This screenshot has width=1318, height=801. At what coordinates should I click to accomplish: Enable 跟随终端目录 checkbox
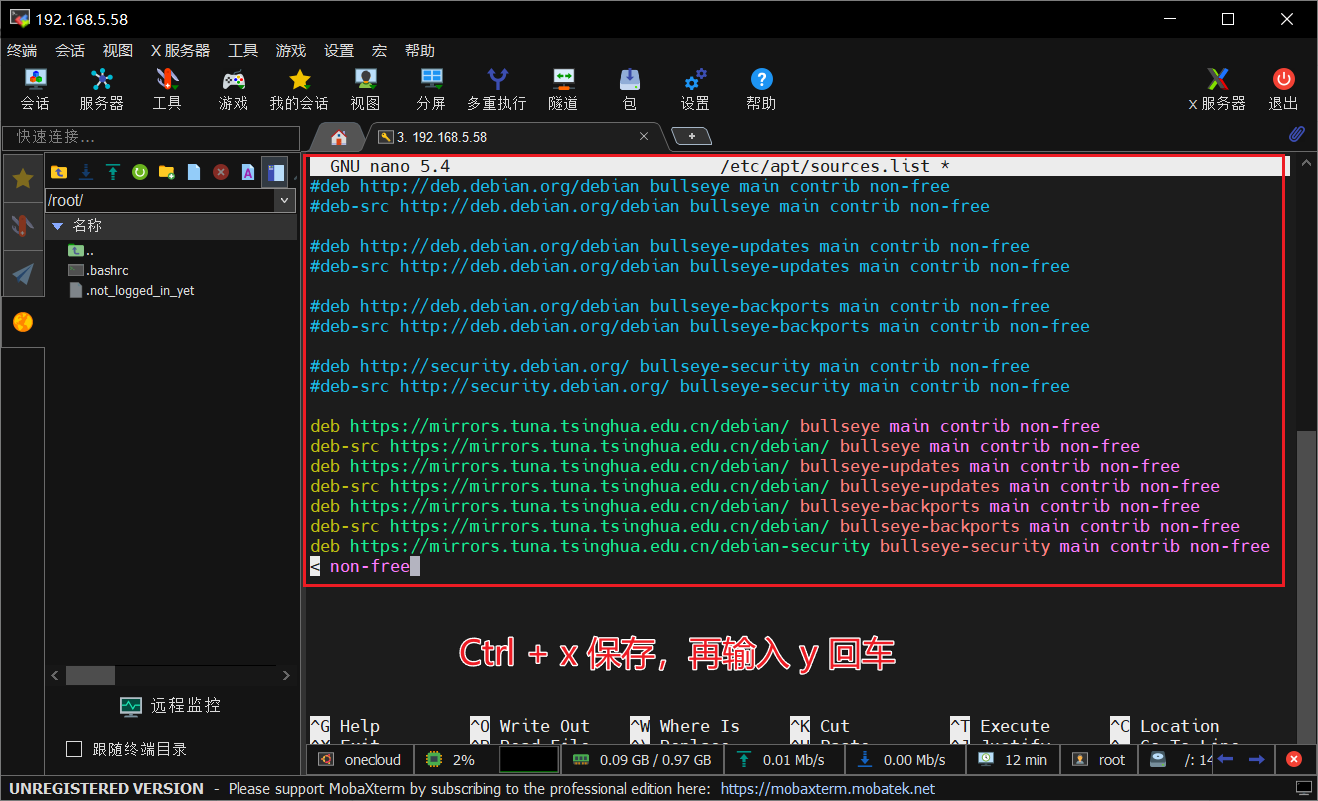point(73,749)
